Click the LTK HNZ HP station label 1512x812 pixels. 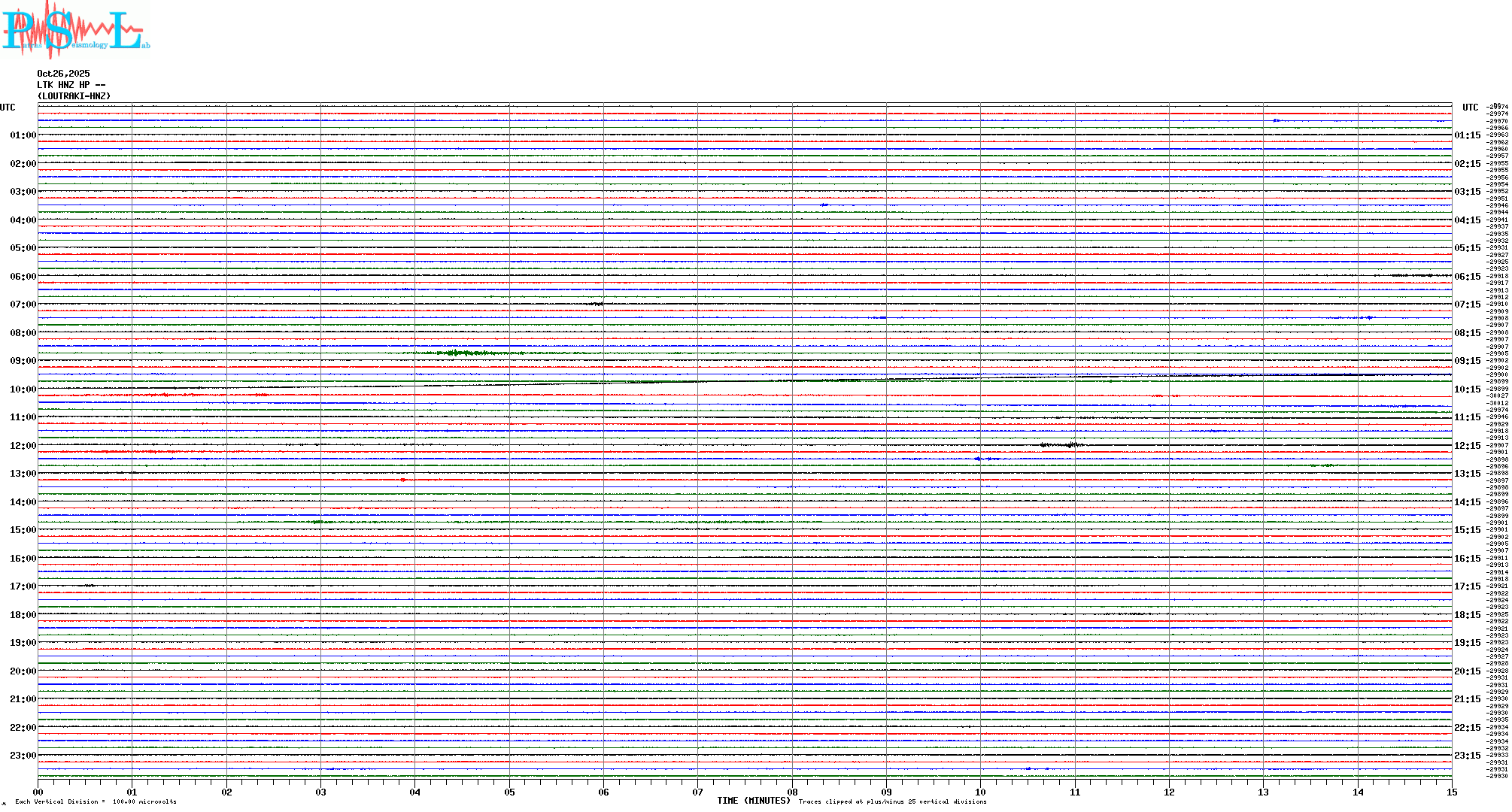click(x=71, y=85)
